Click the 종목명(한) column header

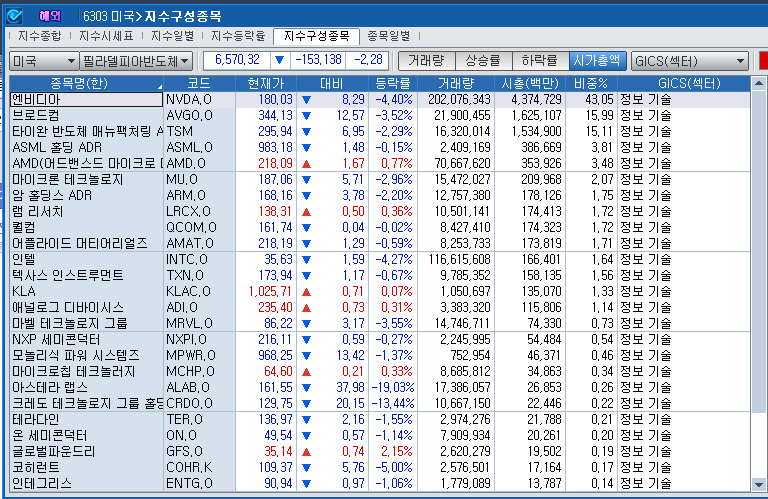(86, 83)
